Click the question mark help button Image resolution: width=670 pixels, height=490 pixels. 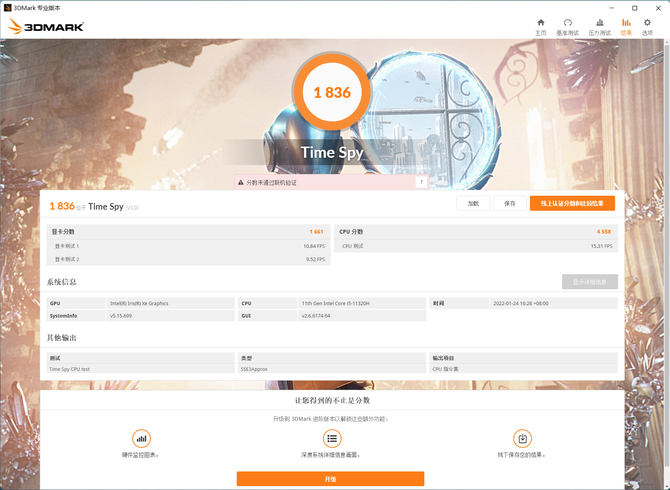tap(421, 182)
